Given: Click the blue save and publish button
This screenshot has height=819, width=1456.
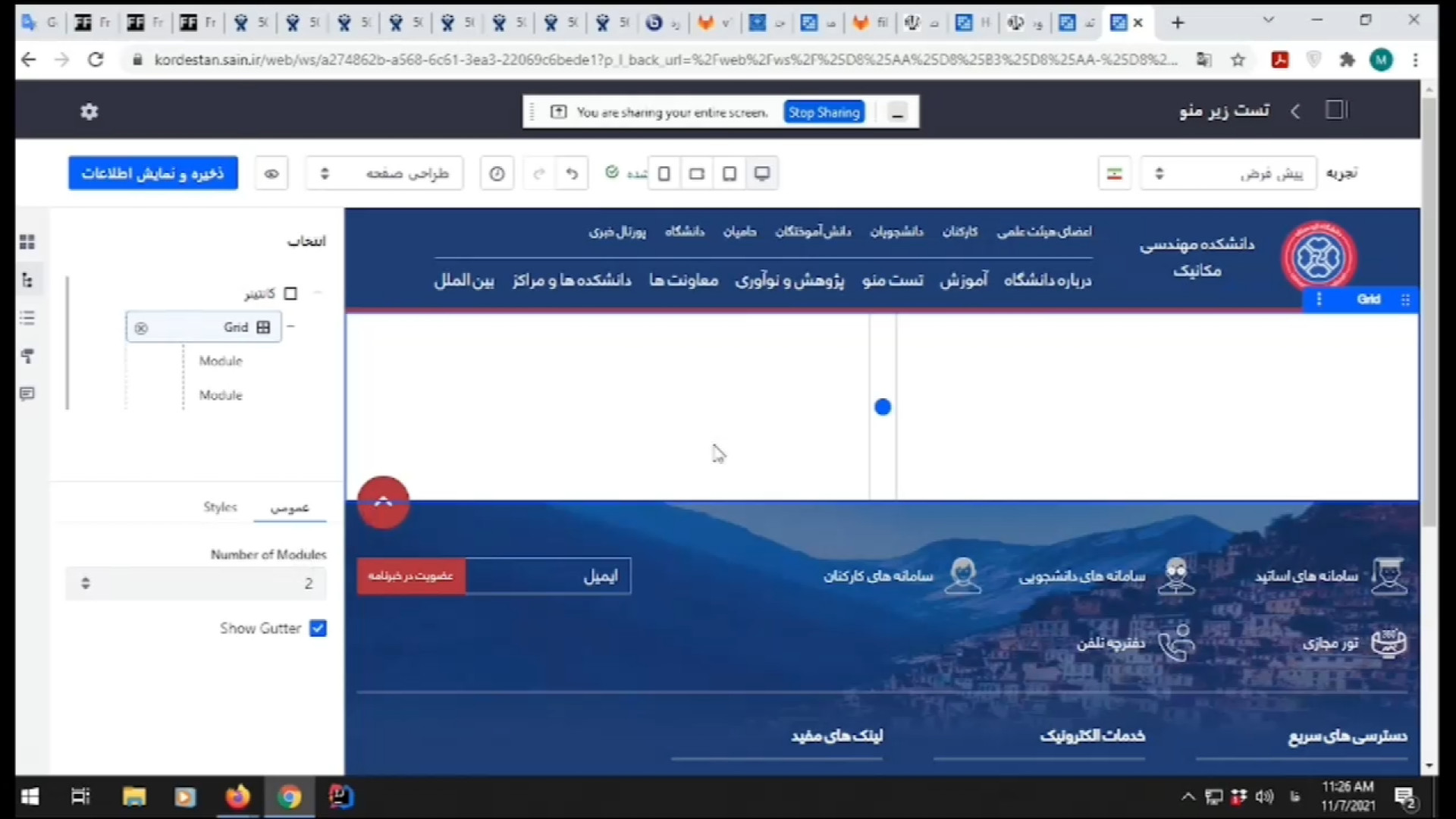Looking at the screenshot, I should 153,174.
